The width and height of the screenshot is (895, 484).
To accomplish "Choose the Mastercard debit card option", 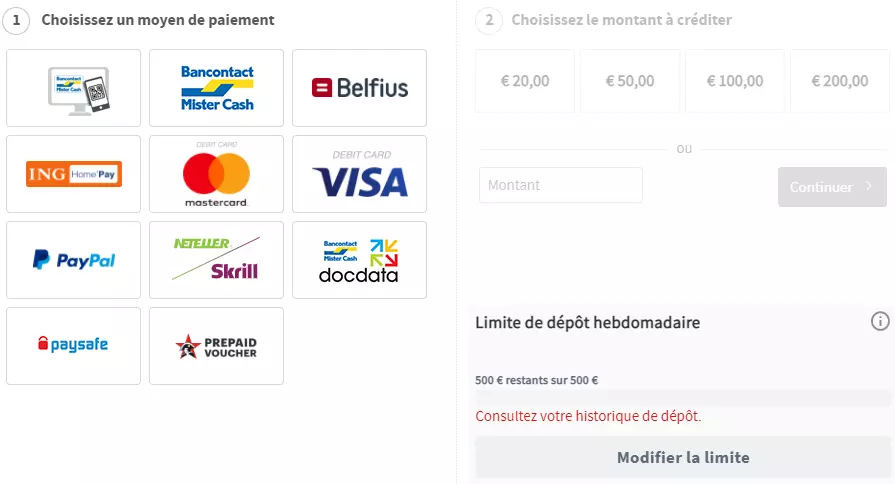I will 216,174.
